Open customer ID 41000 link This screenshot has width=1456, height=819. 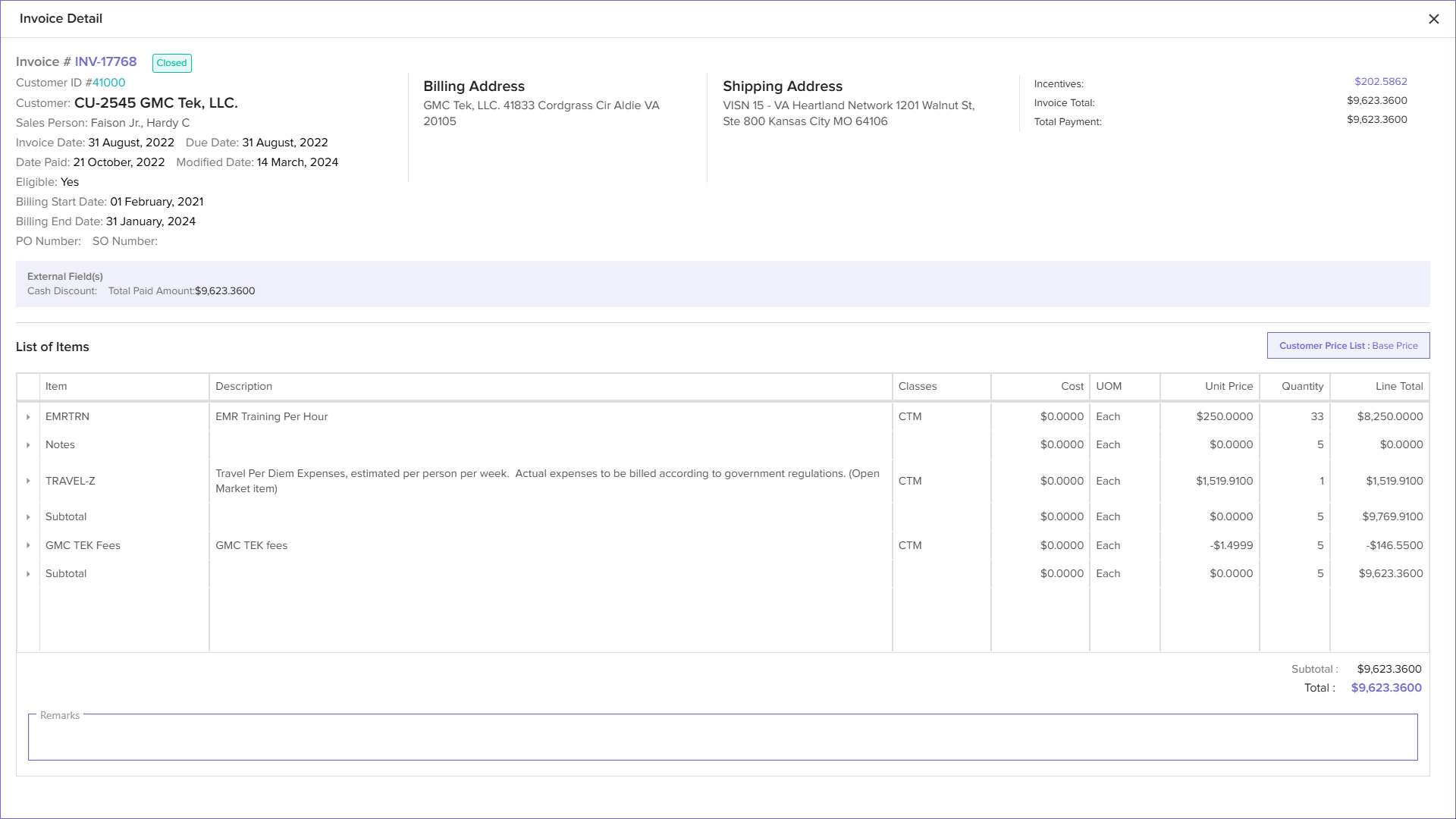(108, 83)
